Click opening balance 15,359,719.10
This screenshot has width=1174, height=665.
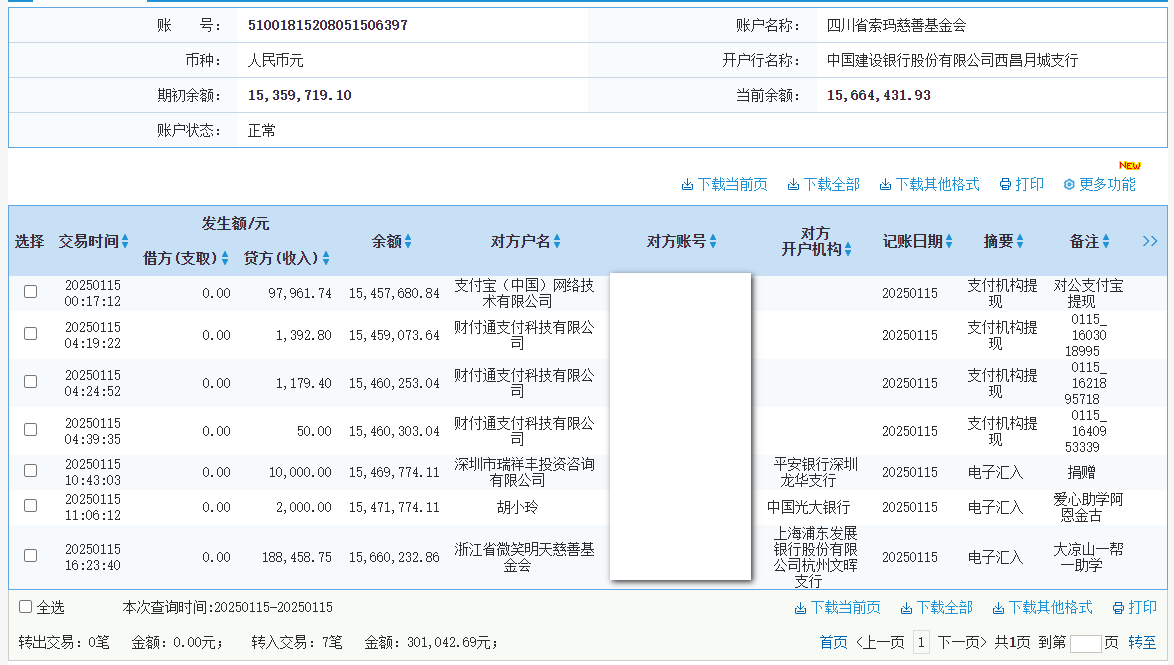(x=299, y=95)
